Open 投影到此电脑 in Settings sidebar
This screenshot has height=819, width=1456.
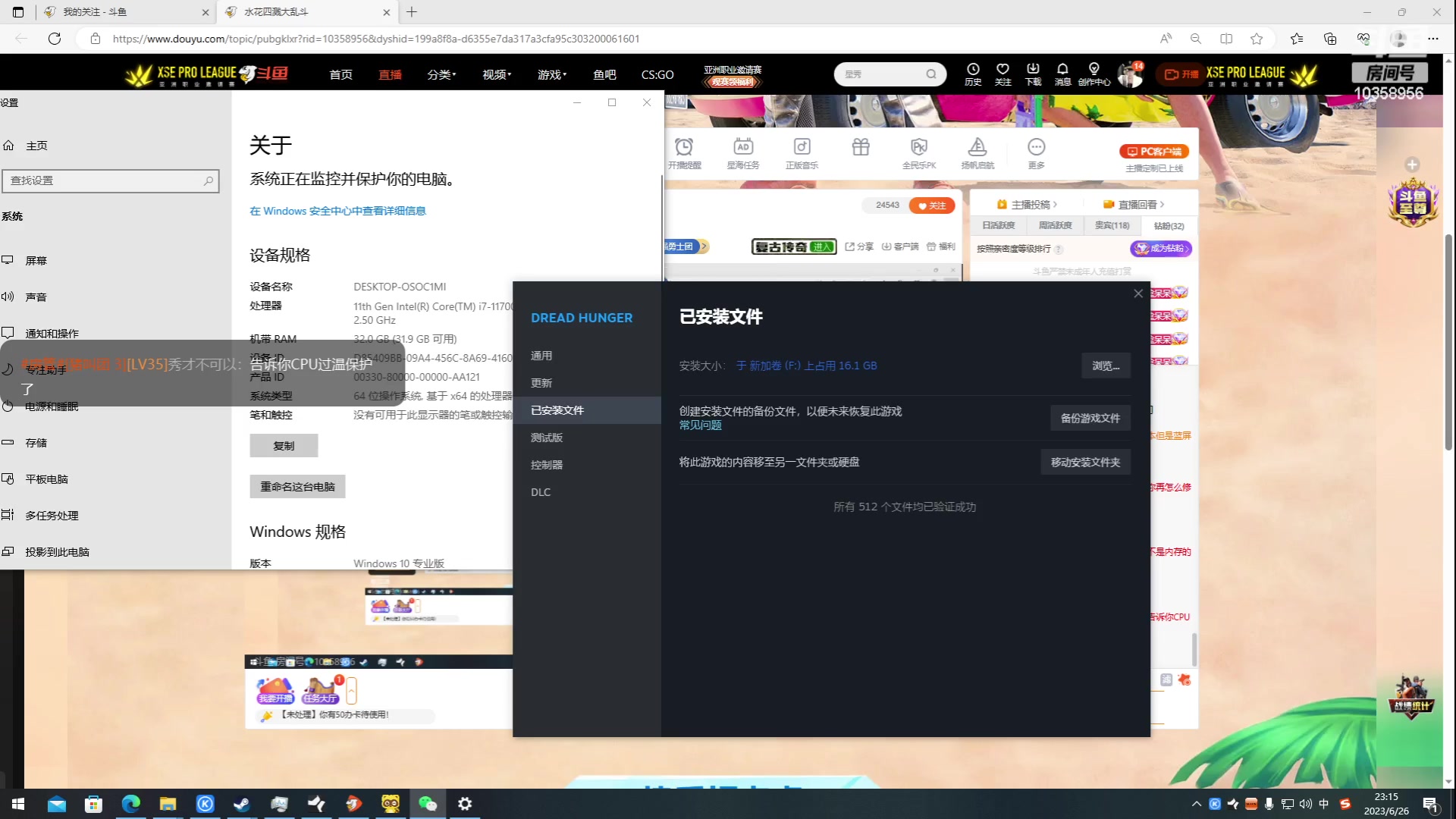tap(114, 552)
